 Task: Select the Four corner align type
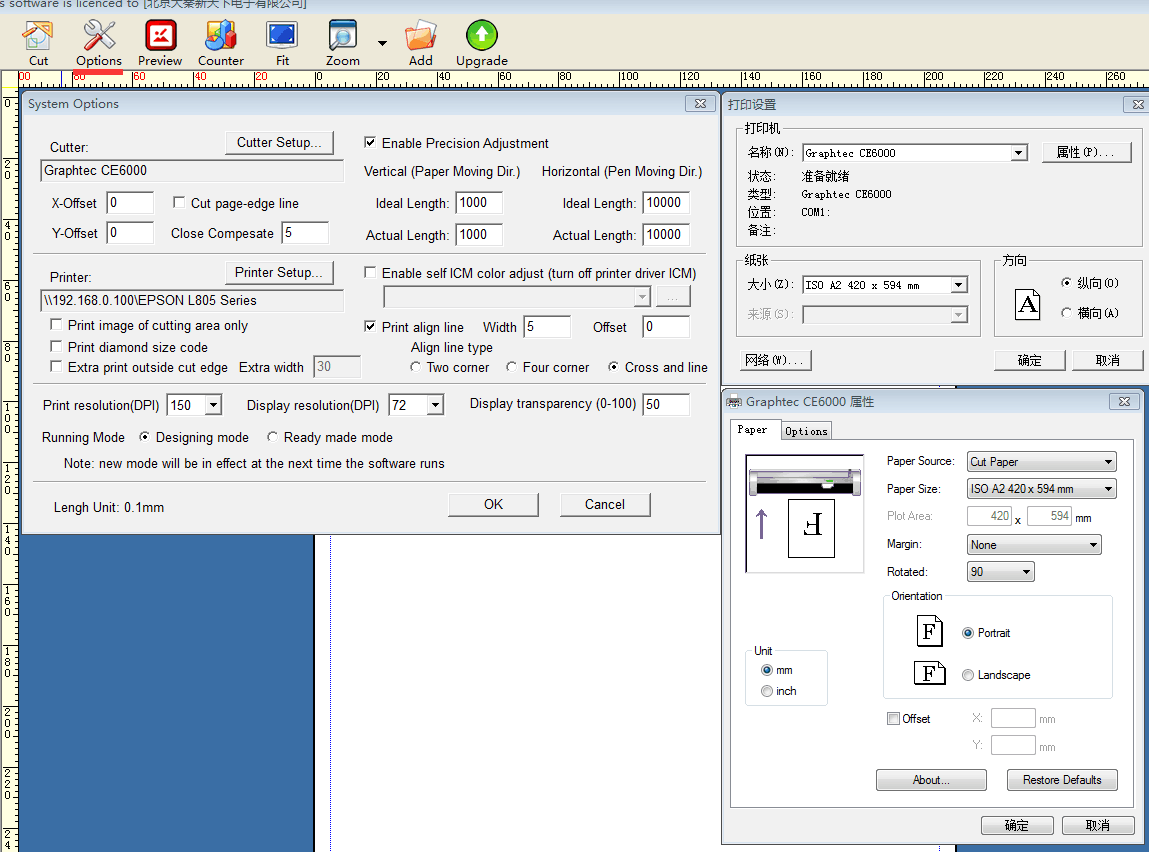click(x=513, y=367)
